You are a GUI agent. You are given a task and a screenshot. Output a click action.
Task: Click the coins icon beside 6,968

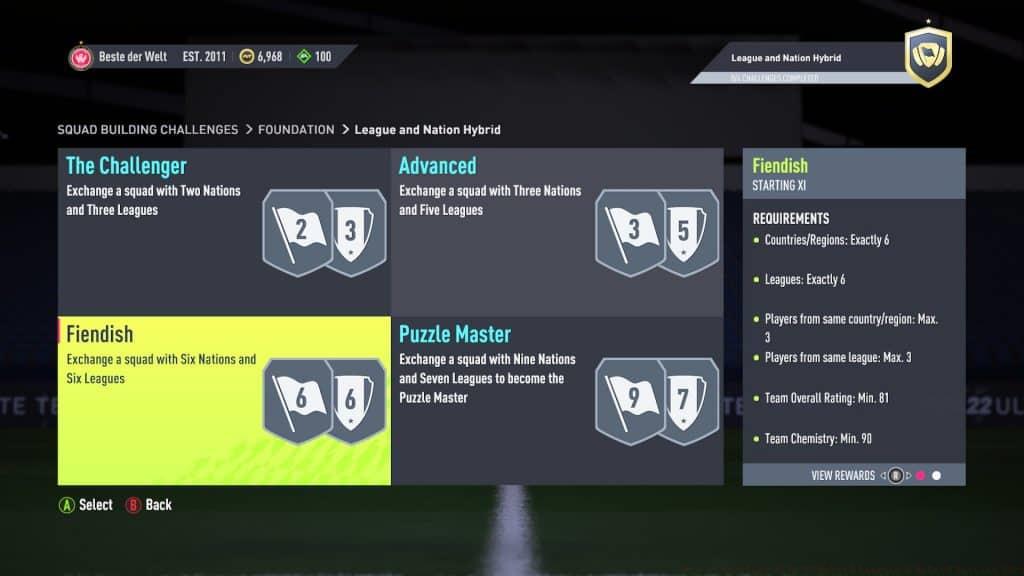pyautogui.click(x=246, y=57)
